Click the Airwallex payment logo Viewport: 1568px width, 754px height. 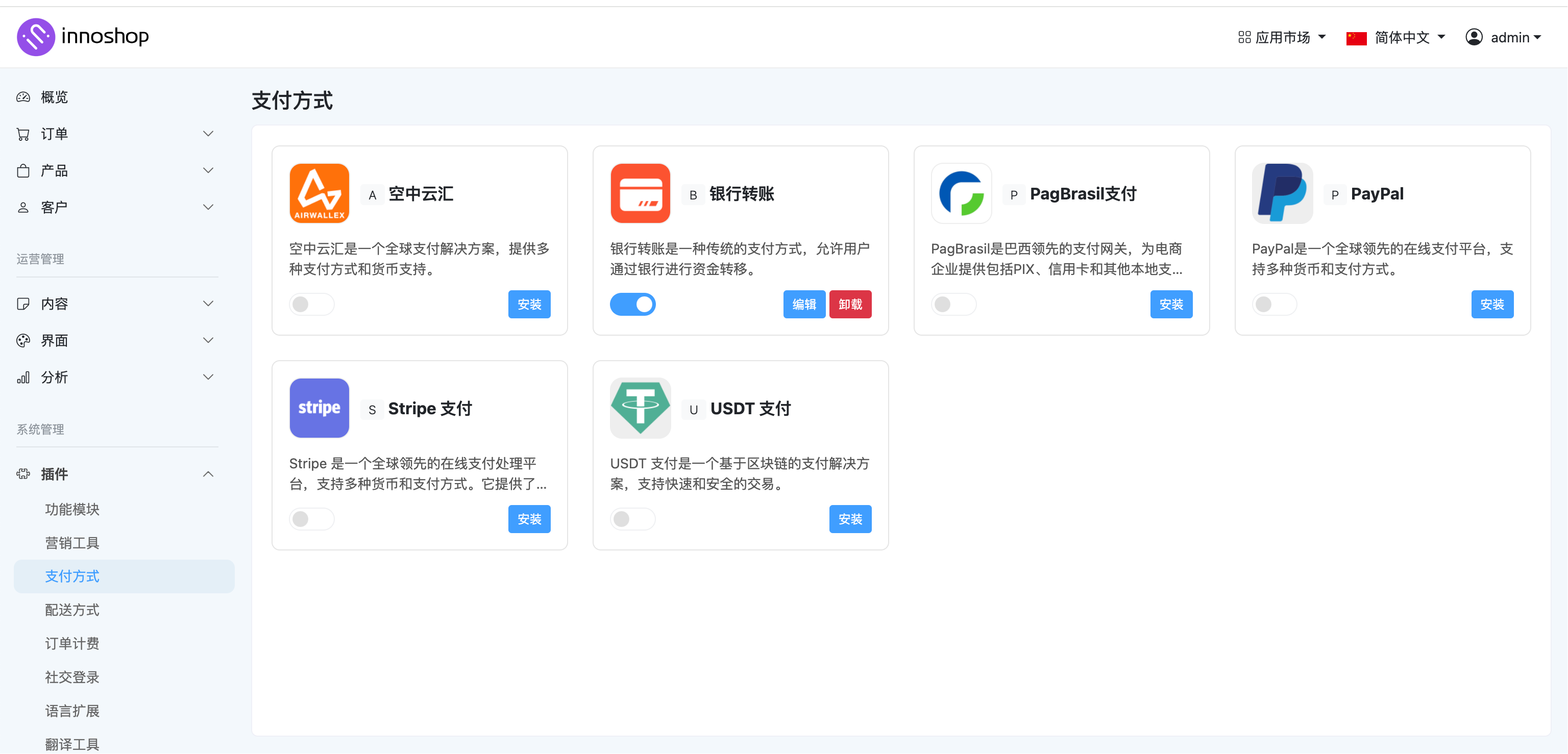(x=319, y=193)
